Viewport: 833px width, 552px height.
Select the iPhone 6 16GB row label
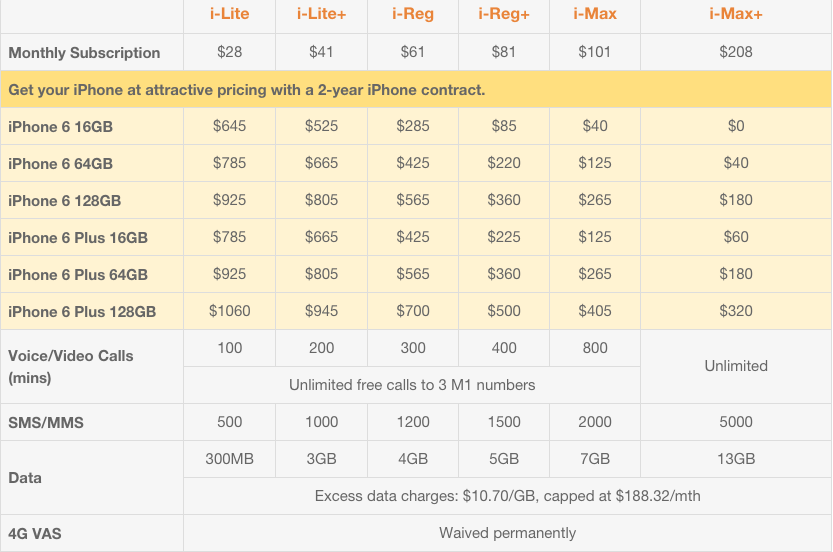60,126
